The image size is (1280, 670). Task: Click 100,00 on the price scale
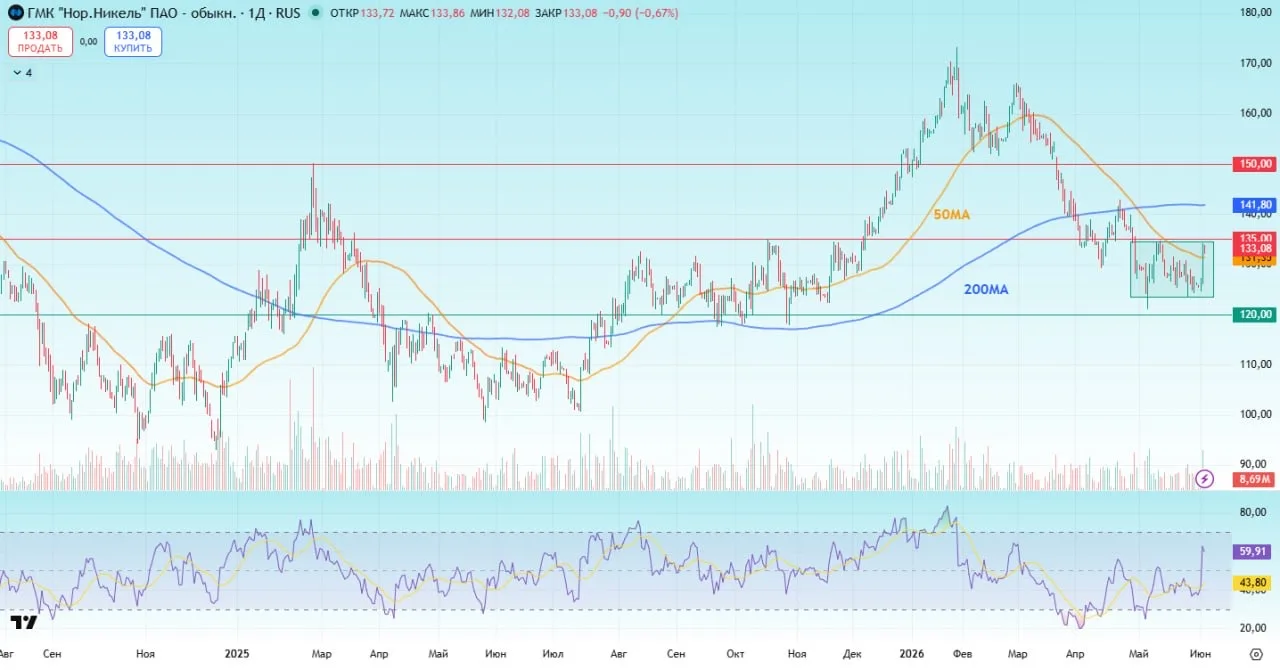[x=1256, y=414]
